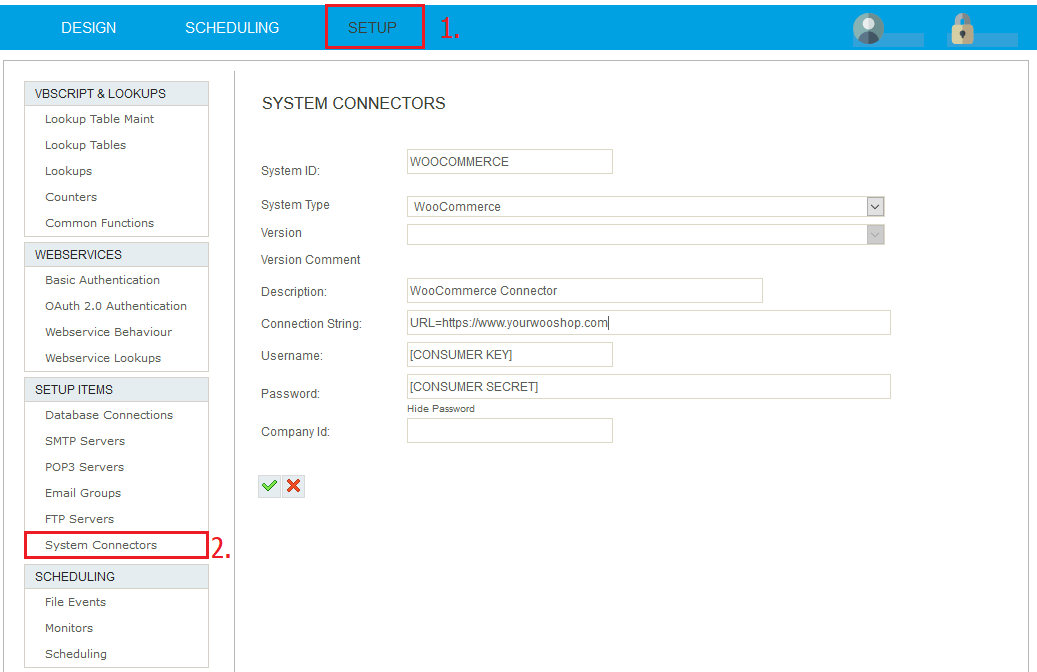The image size is (1037, 672).
Task: Open SMTP Servers
Action: [85, 441]
